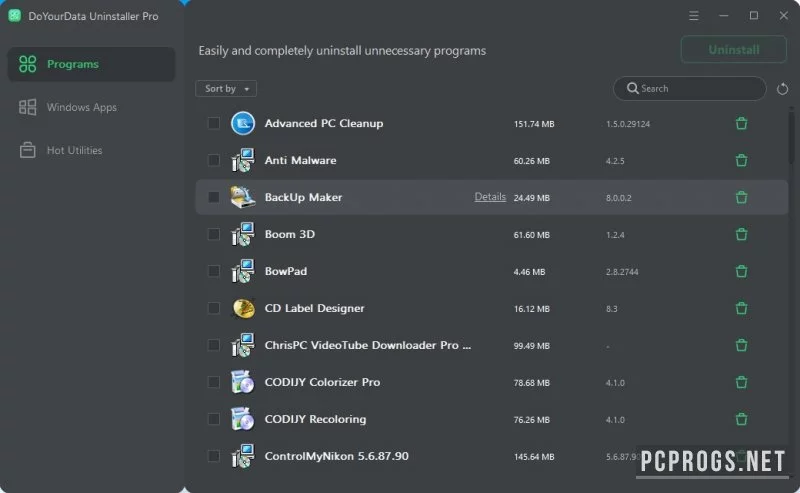Viewport: 800px width, 493px height.
Task: Check the Boom 3D checkbox
Action: coord(214,234)
